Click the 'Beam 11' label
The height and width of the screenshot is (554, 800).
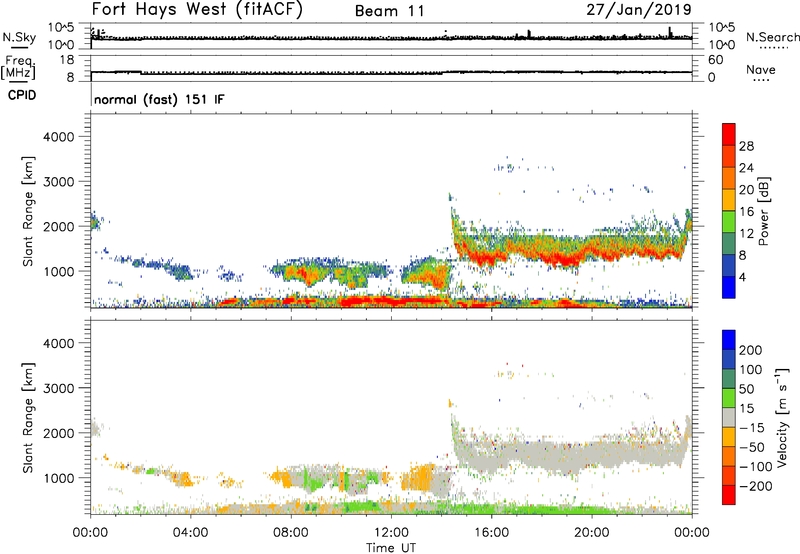coord(390,11)
